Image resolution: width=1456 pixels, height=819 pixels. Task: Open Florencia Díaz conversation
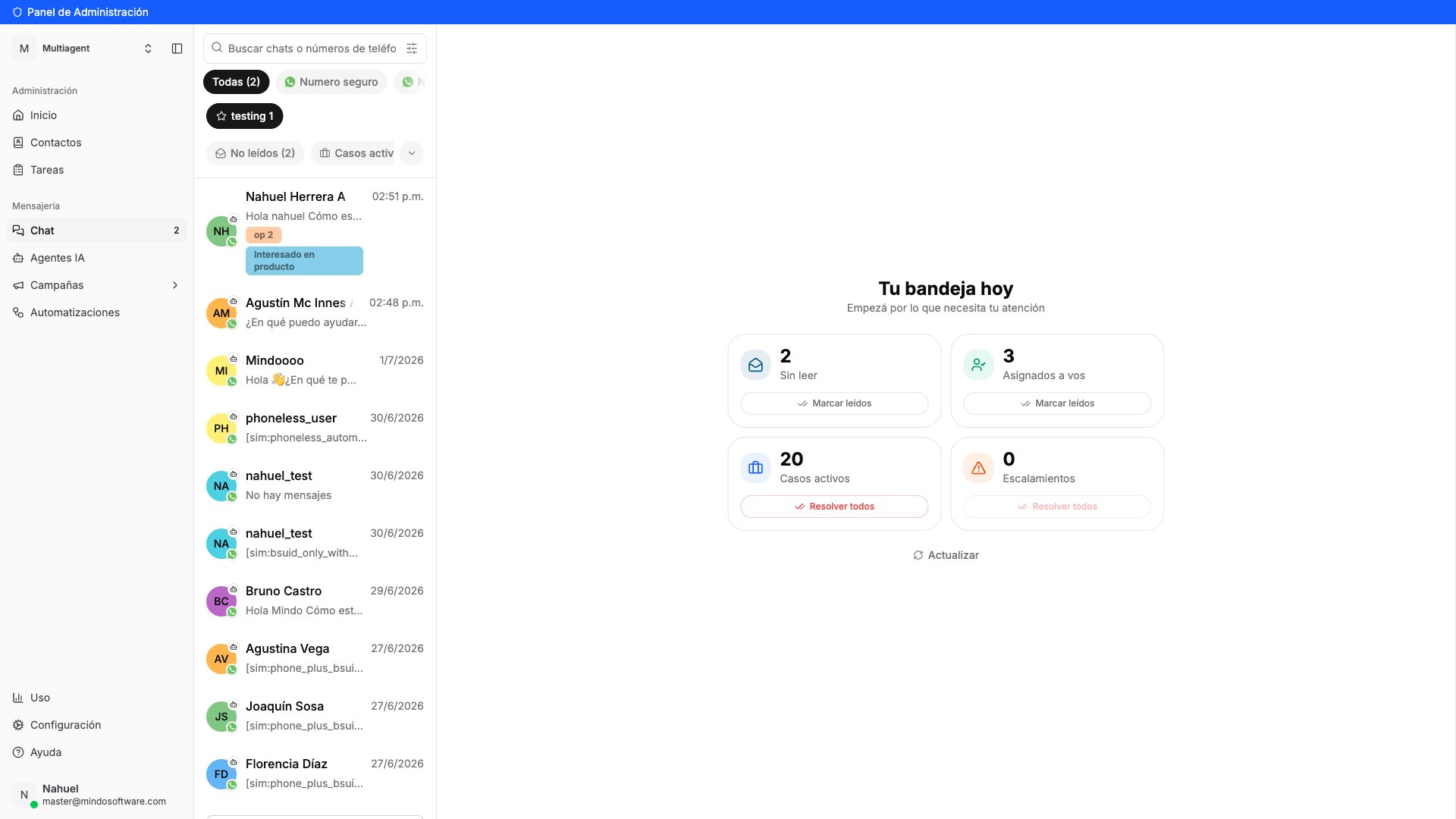315,773
